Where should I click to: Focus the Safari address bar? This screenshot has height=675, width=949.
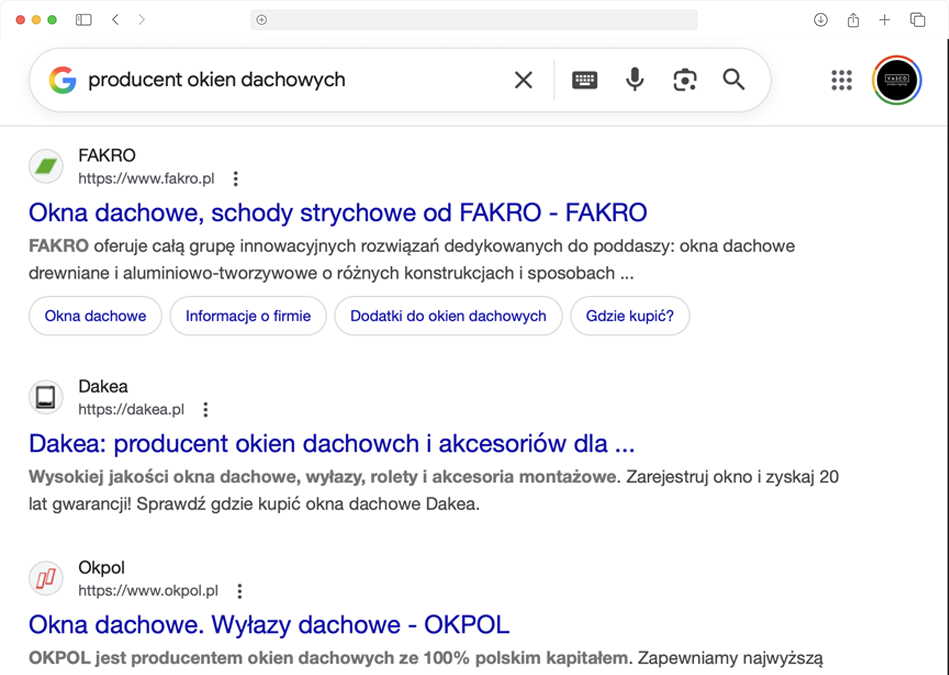474,20
